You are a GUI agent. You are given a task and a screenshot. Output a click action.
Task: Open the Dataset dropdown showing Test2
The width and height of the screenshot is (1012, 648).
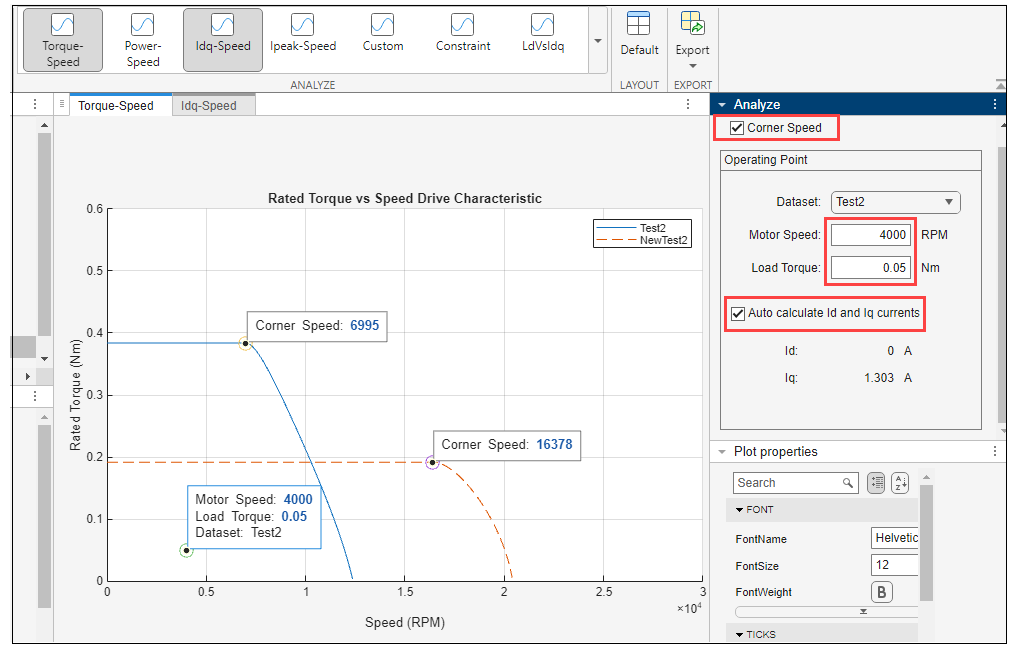coord(895,202)
